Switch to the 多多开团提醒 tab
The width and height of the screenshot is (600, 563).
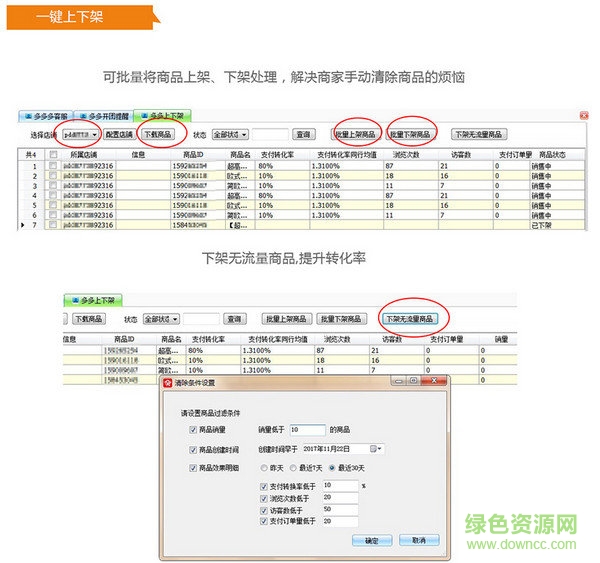point(104,116)
